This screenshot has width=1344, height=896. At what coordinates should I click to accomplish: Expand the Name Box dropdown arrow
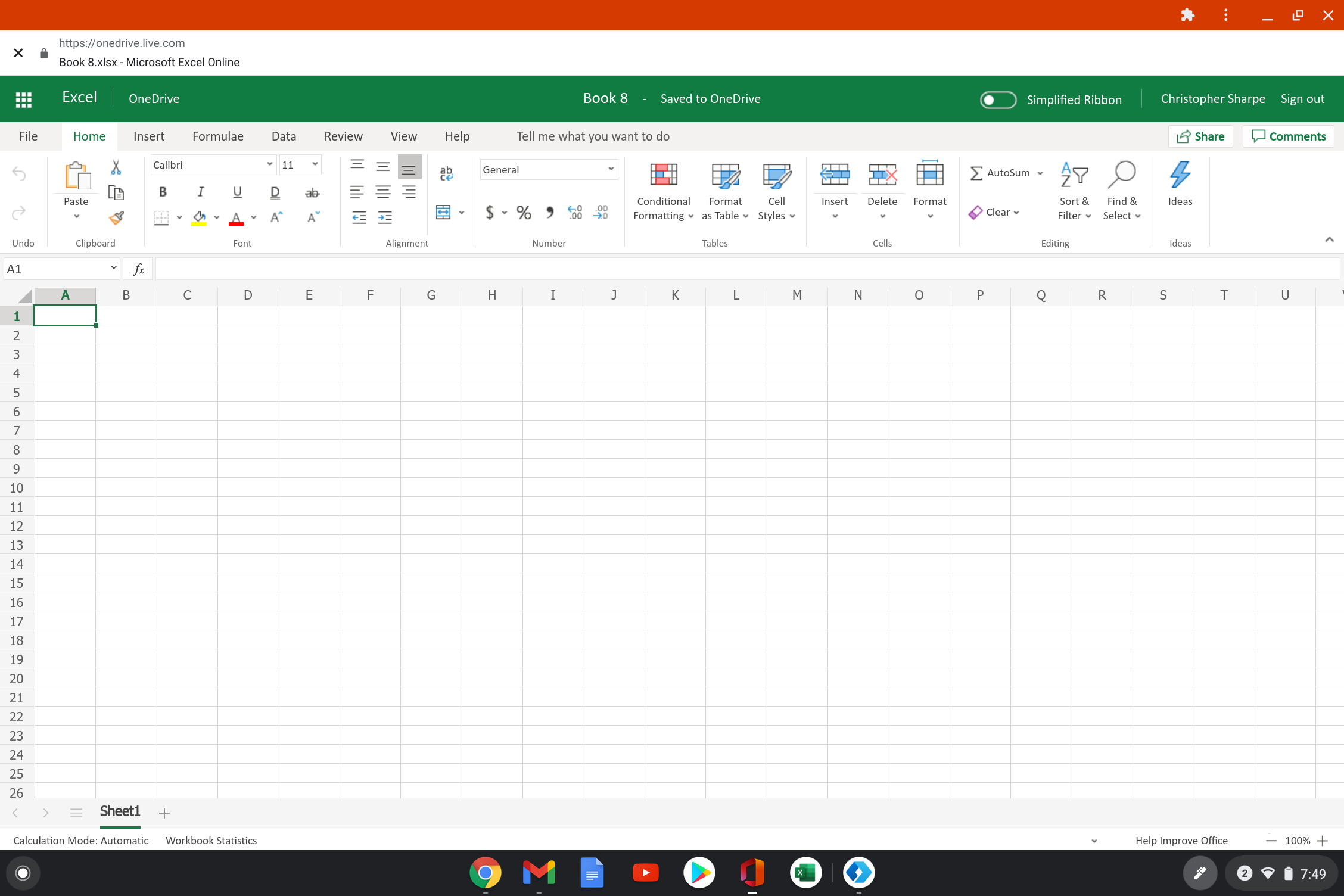(x=114, y=269)
